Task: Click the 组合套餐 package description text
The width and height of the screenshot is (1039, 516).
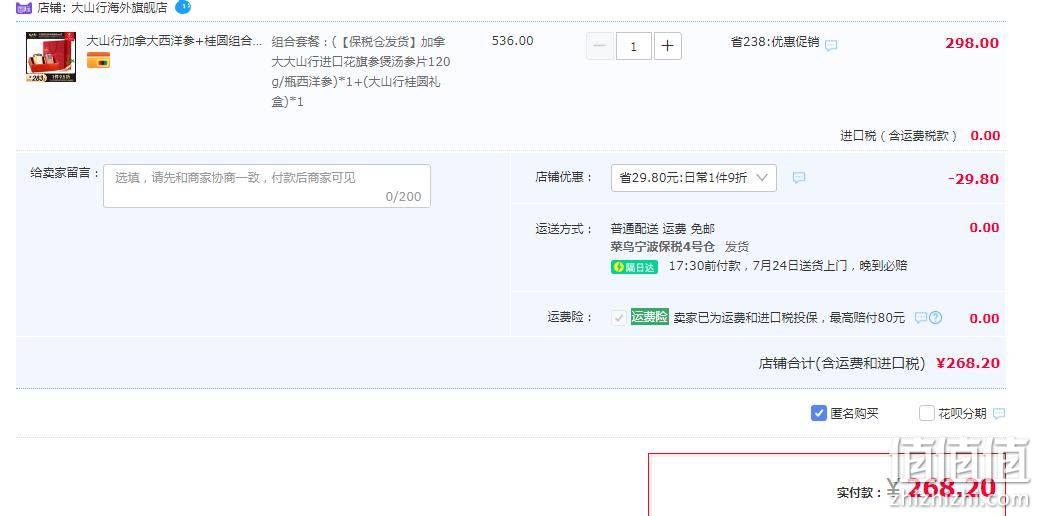Action: click(x=361, y=72)
